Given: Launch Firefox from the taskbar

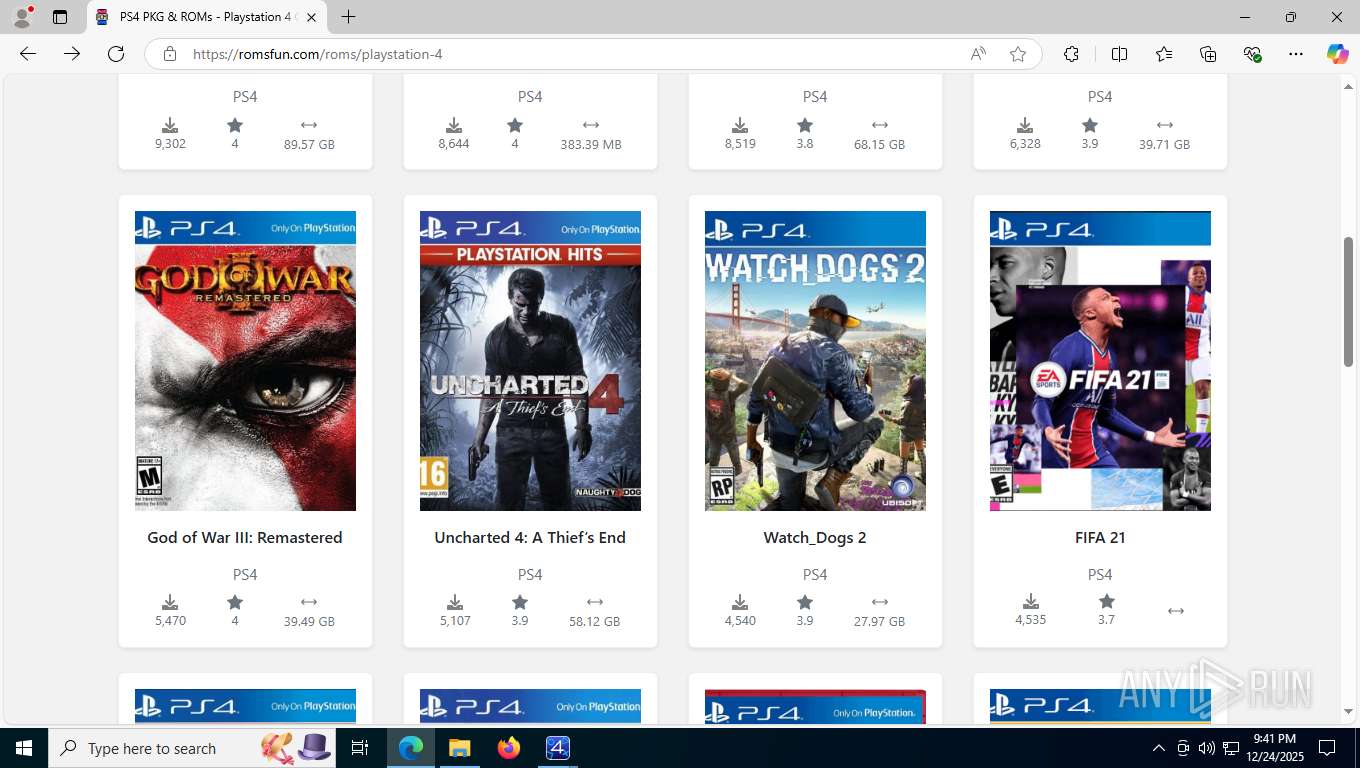Looking at the screenshot, I should (509, 748).
